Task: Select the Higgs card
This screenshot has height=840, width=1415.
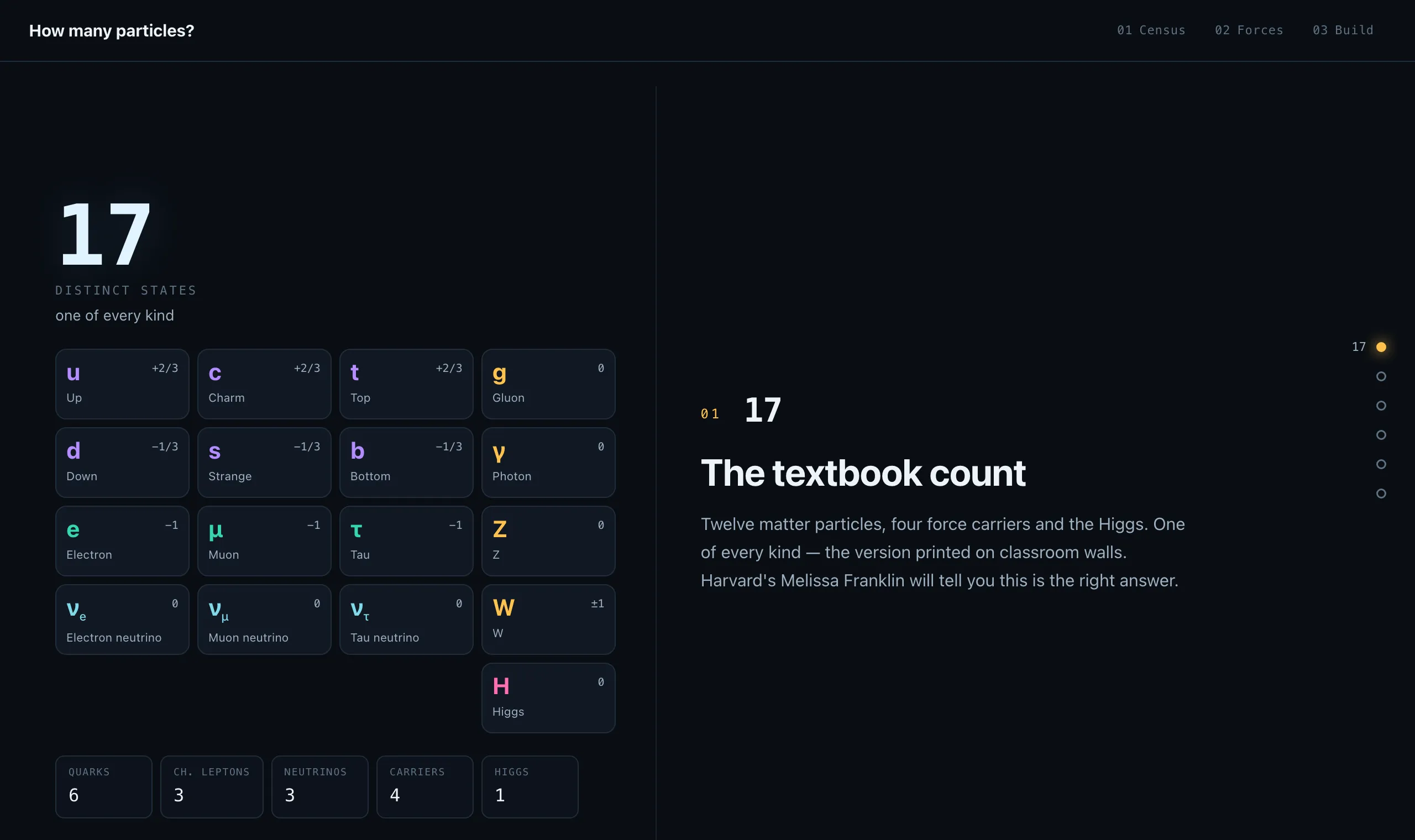Action: coord(548,698)
